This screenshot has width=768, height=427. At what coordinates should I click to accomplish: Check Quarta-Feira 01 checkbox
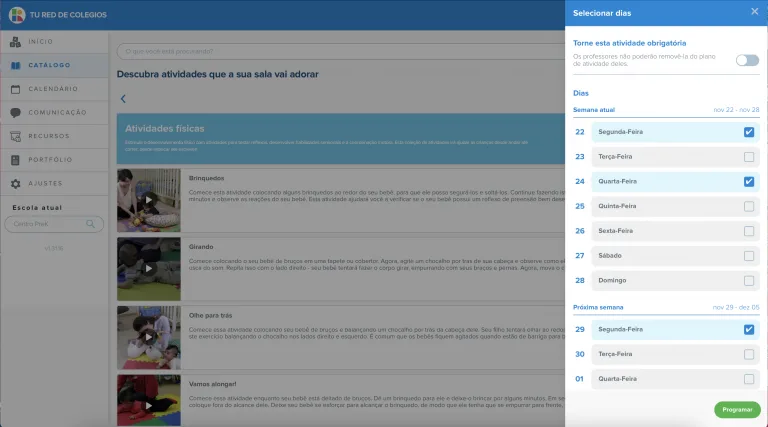click(749, 379)
